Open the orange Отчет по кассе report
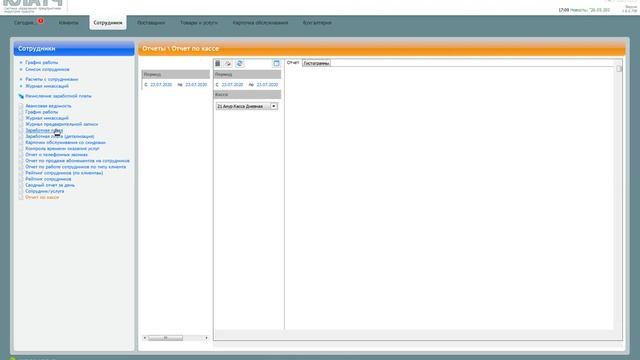The height and width of the screenshot is (360, 640). (42, 198)
